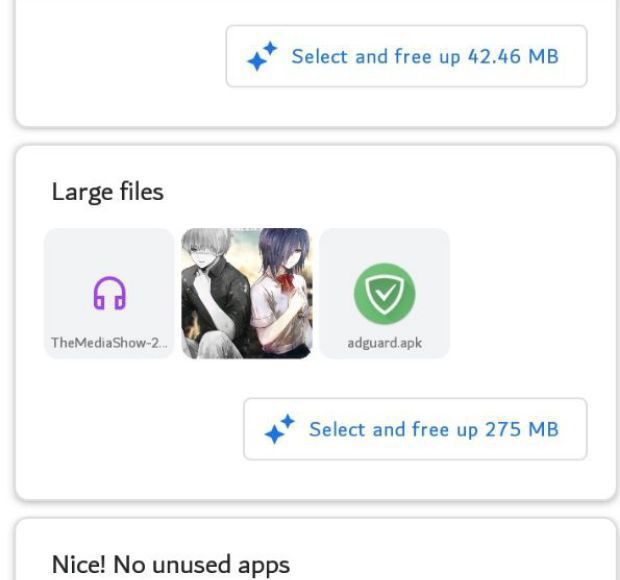Open the TheMediaShow audio file tile
The width and height of the screenshot is (620, 580).
110,293
